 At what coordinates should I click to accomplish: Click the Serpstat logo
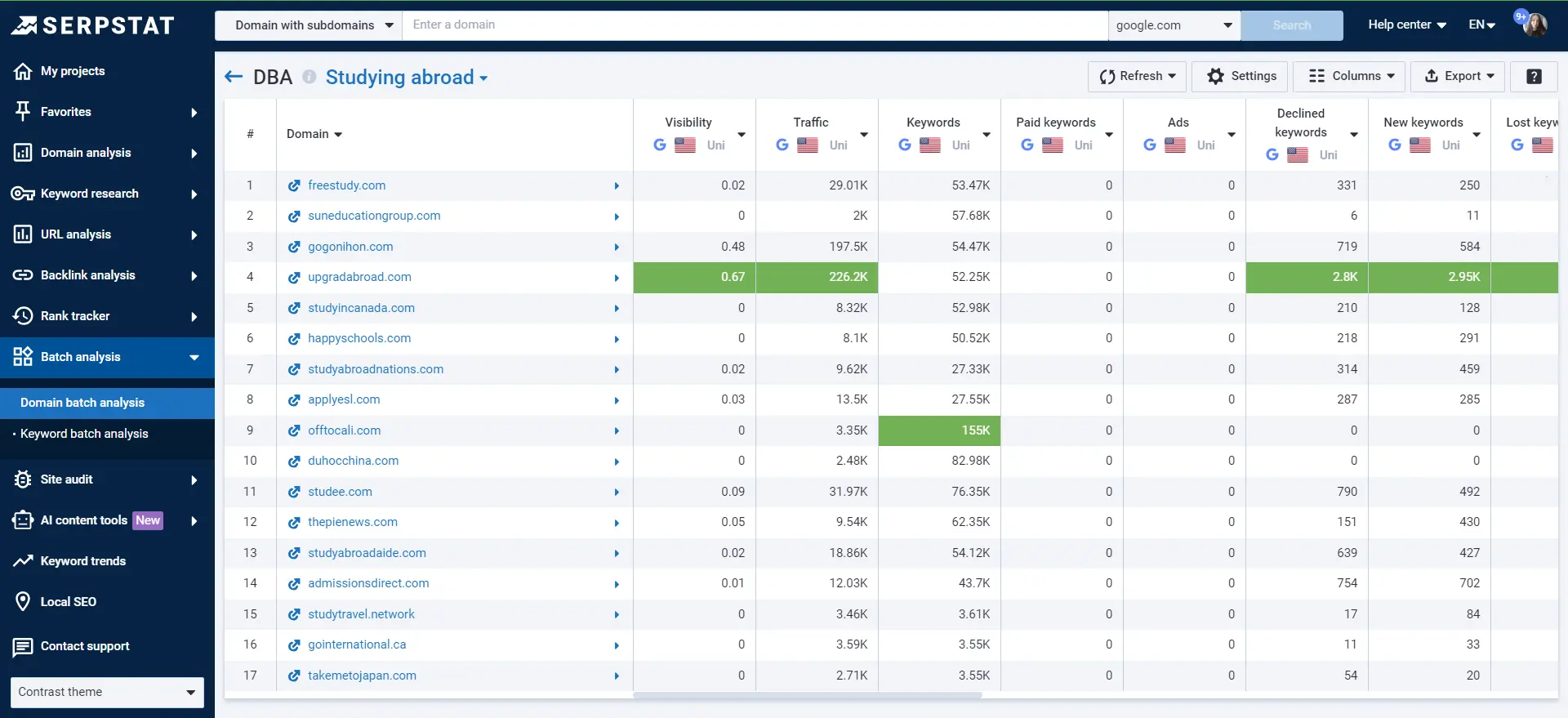coord(92,25)
